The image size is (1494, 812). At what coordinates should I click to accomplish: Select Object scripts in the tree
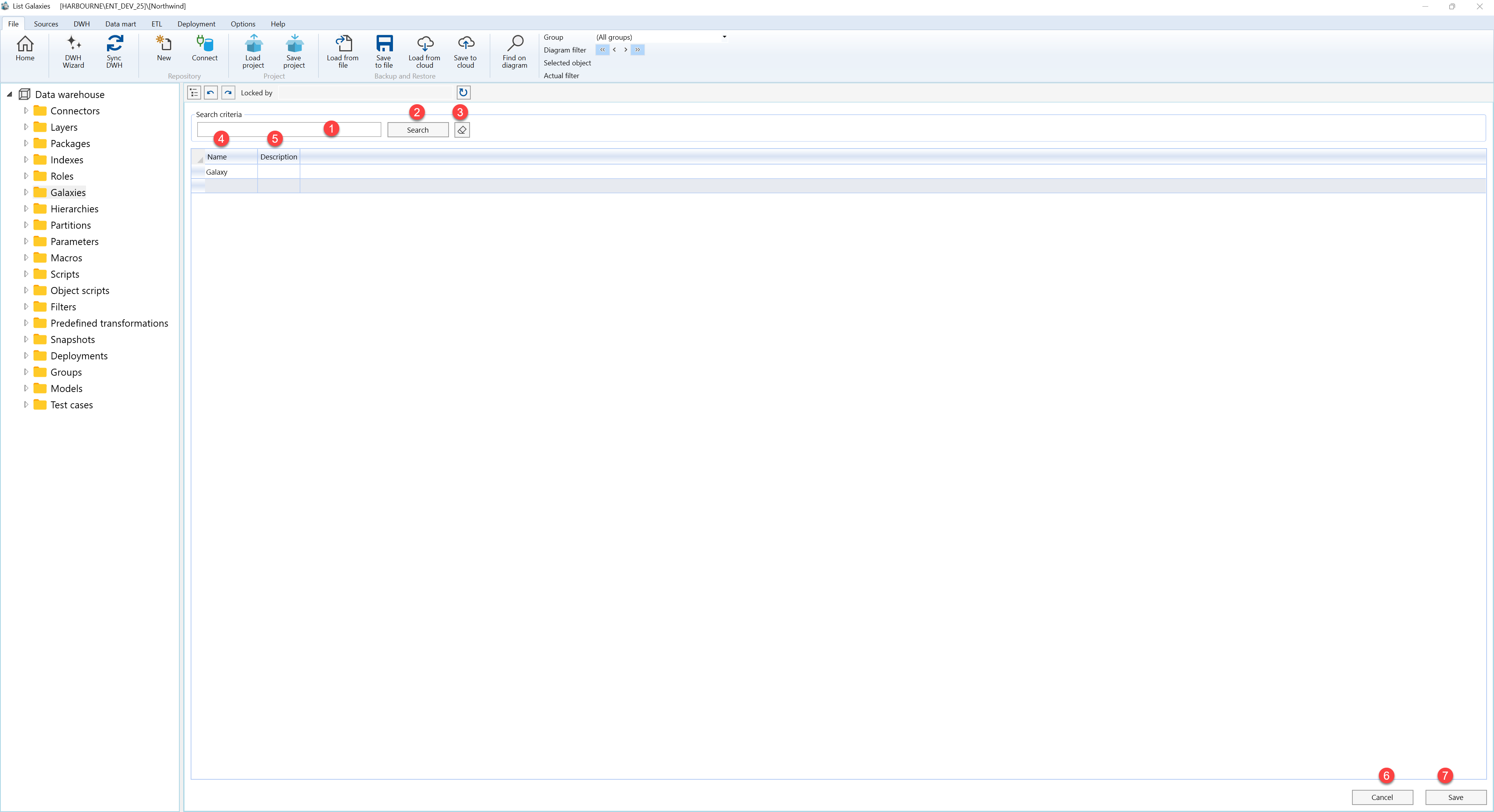pos(79,290)
